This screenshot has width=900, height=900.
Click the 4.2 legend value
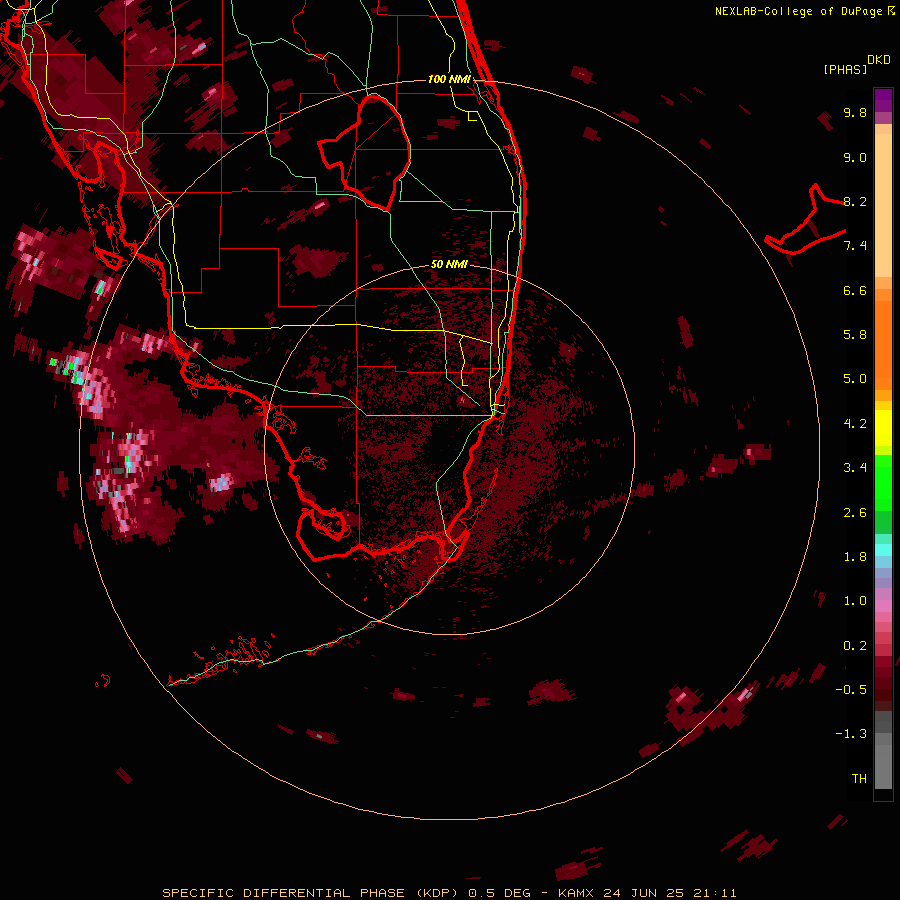855,424
